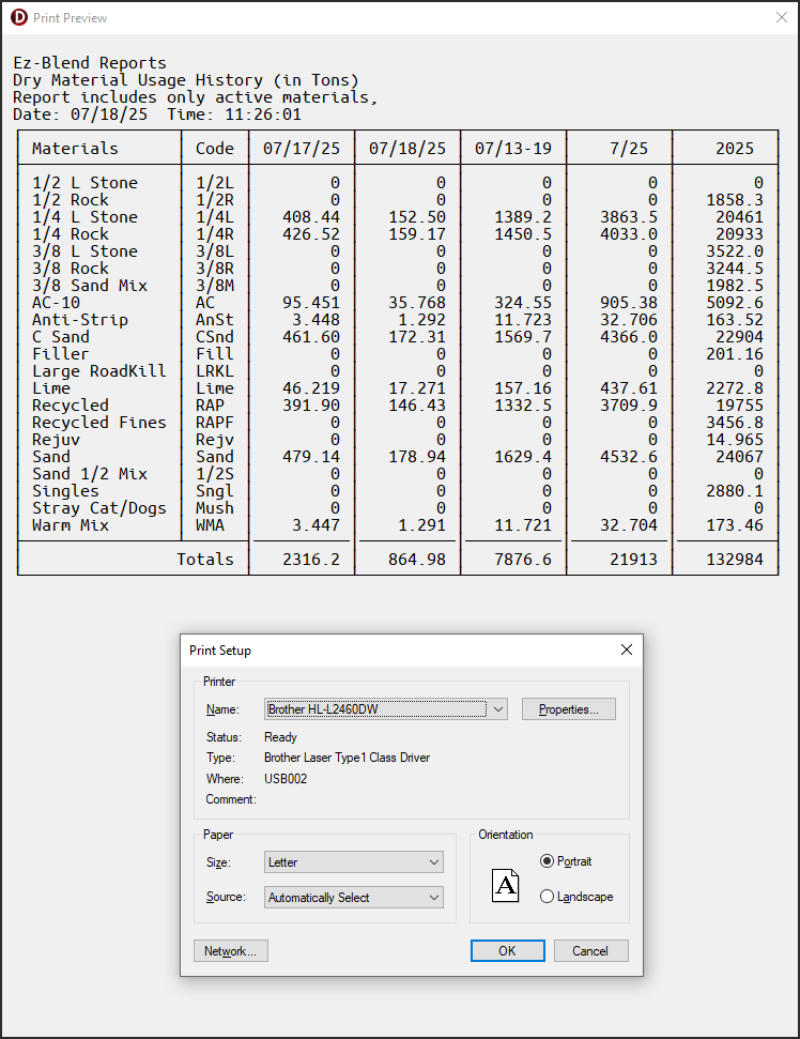800x1039 pixels.
Task: Click total 132984 for 2025
Action: pos(734,559)
